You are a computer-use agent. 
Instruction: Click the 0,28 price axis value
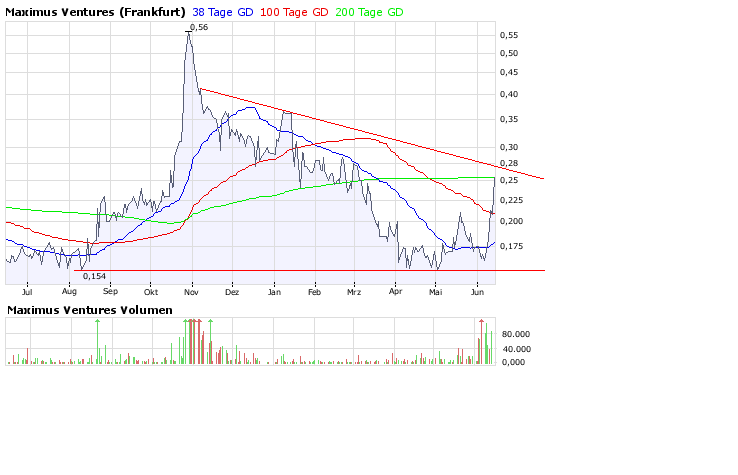(x=510, y=163)
